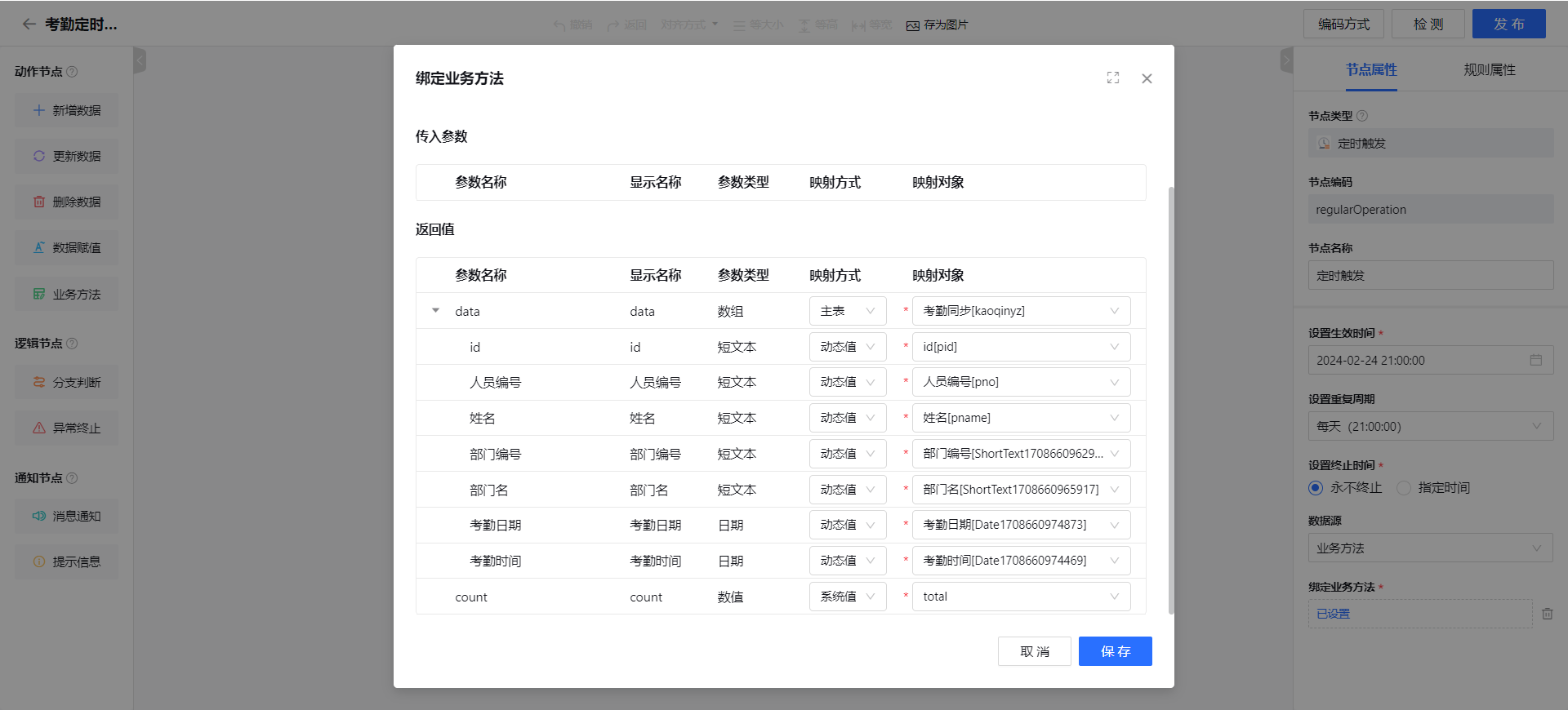The height and width of the screenshot is (710, 1568).
Task: Open 映射对象 dropdown showing 人员编号[pno]
Action: pos(1021,382)
